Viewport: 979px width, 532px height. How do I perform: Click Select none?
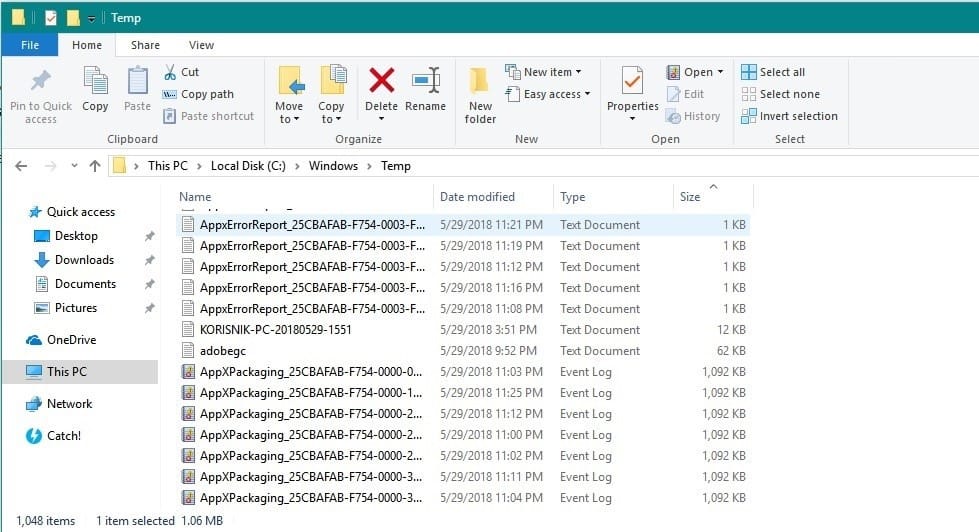point(780,94)
